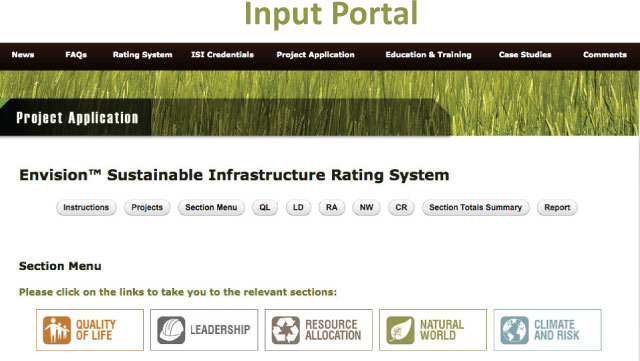Open Rating System navigation item
This screenshot has width=640, height=361.
tap(142, 55)
